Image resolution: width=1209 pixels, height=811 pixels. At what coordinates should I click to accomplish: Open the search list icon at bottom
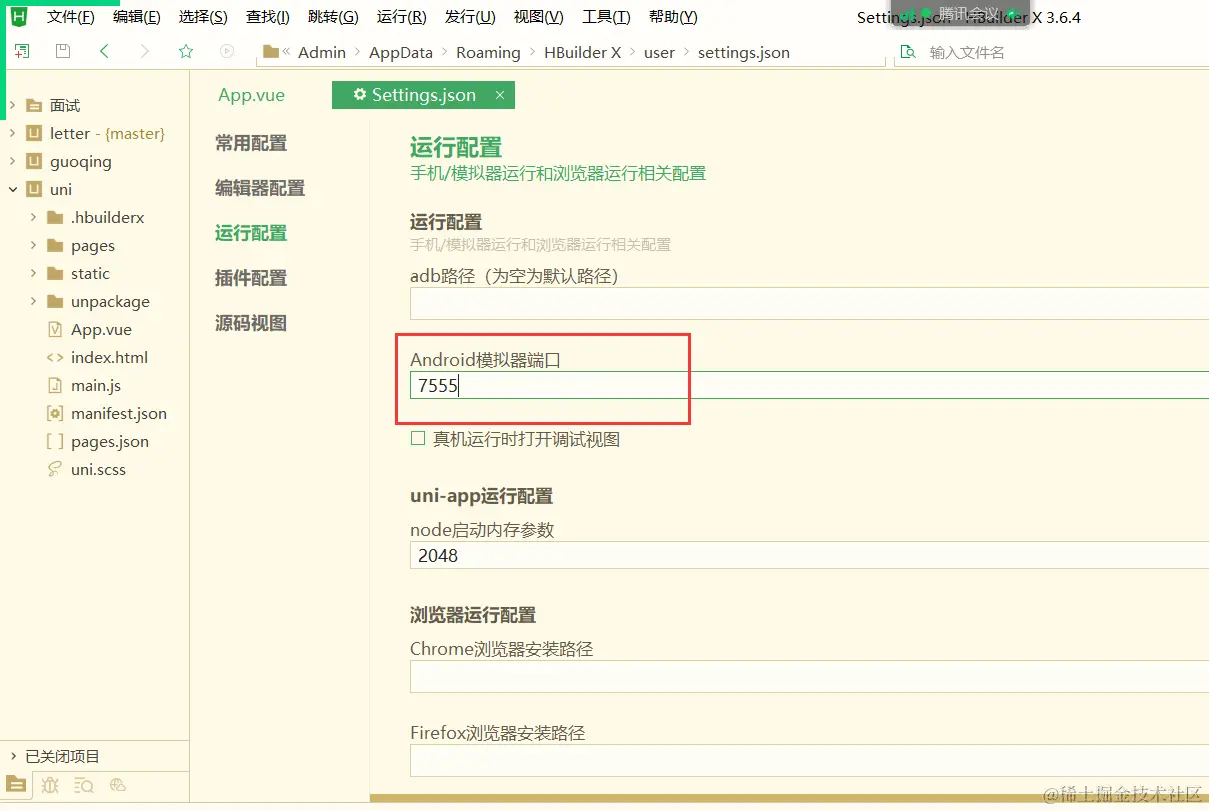84,785
